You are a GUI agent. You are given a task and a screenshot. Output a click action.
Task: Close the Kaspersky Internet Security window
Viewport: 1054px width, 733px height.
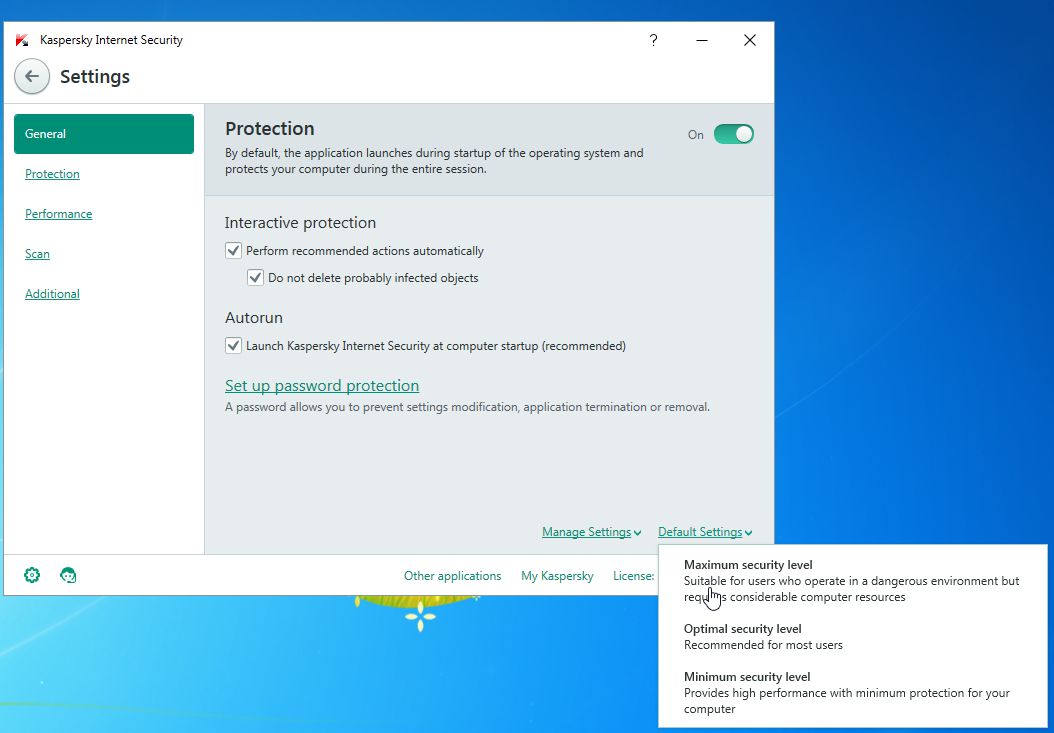[x=750, y=40]
